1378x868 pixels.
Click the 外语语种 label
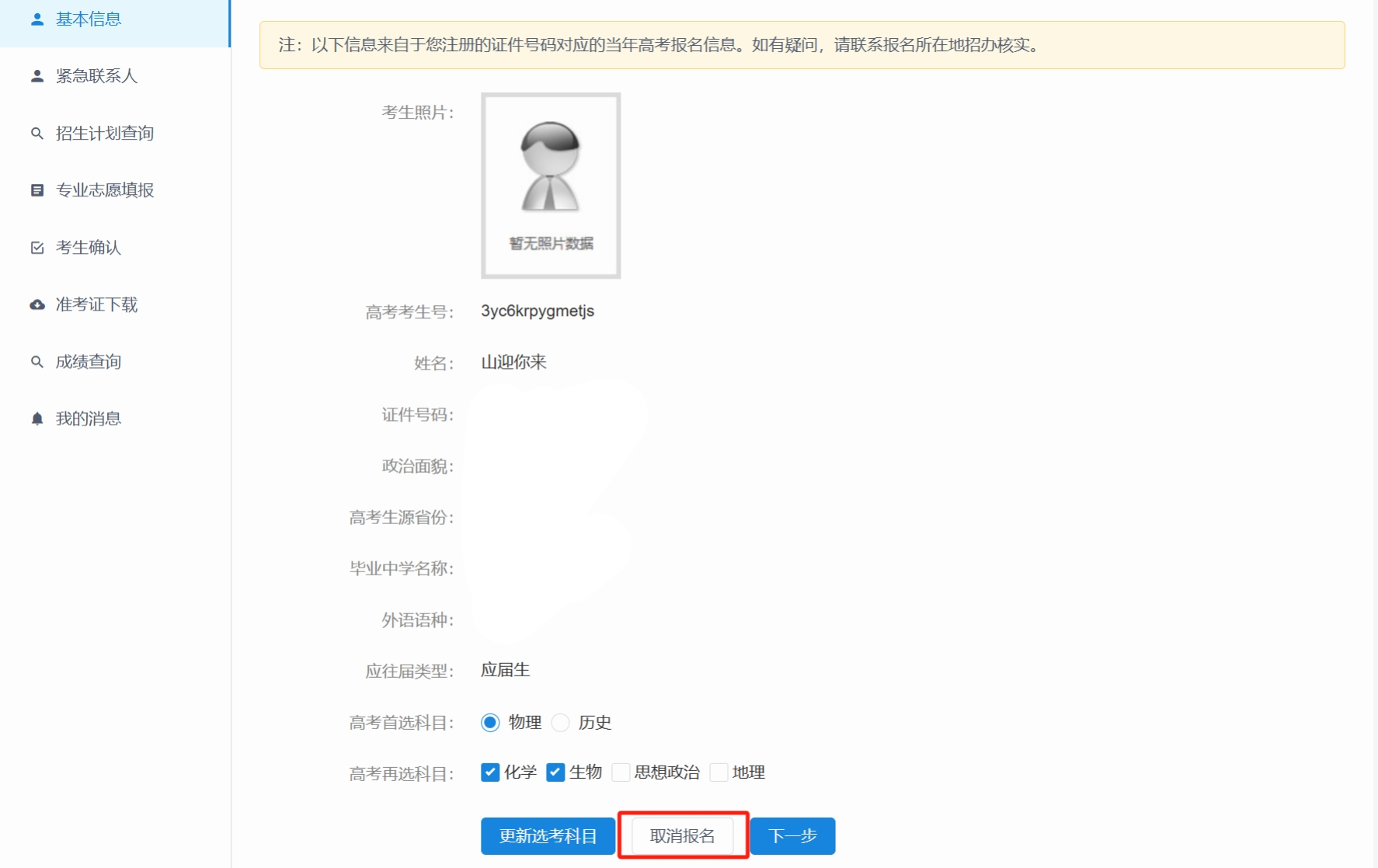pos(418,620)
